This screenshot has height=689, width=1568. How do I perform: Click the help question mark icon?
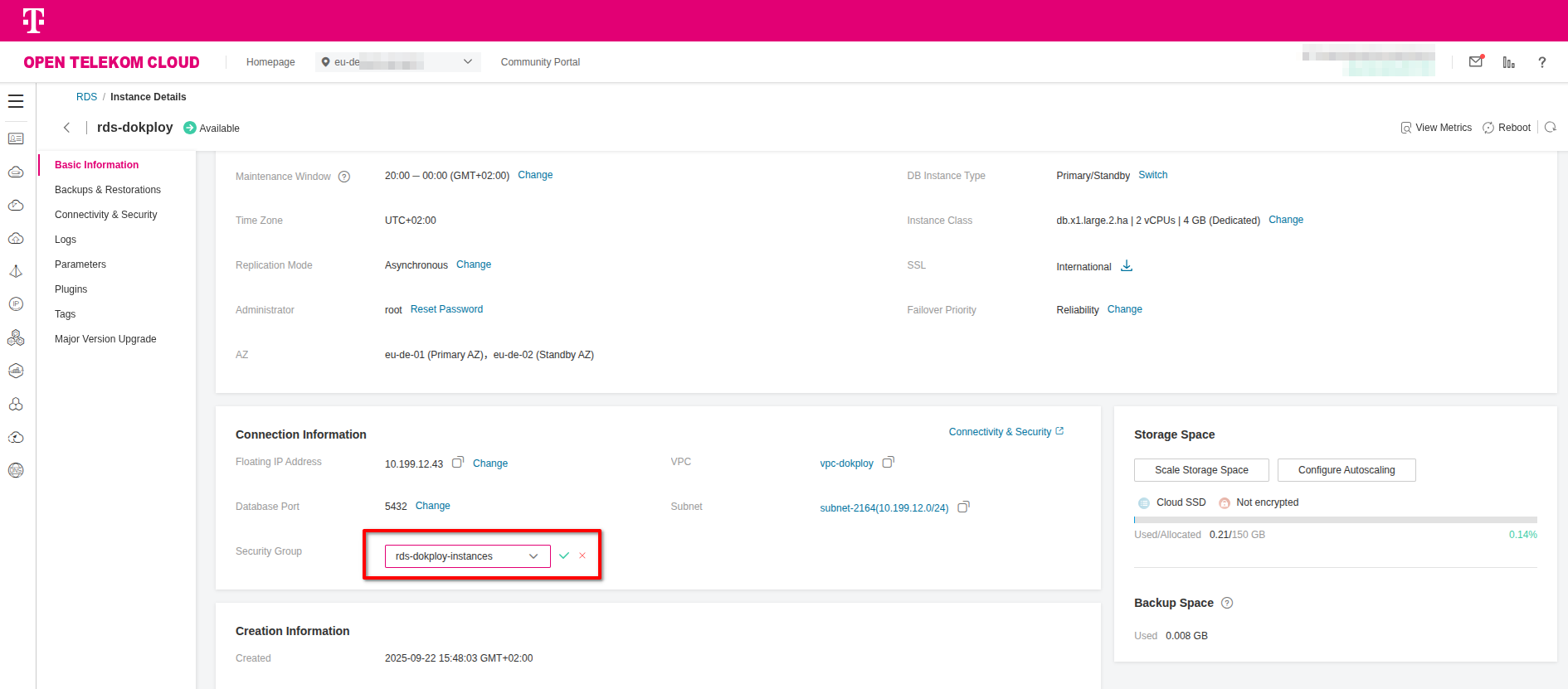point(1541,62)
